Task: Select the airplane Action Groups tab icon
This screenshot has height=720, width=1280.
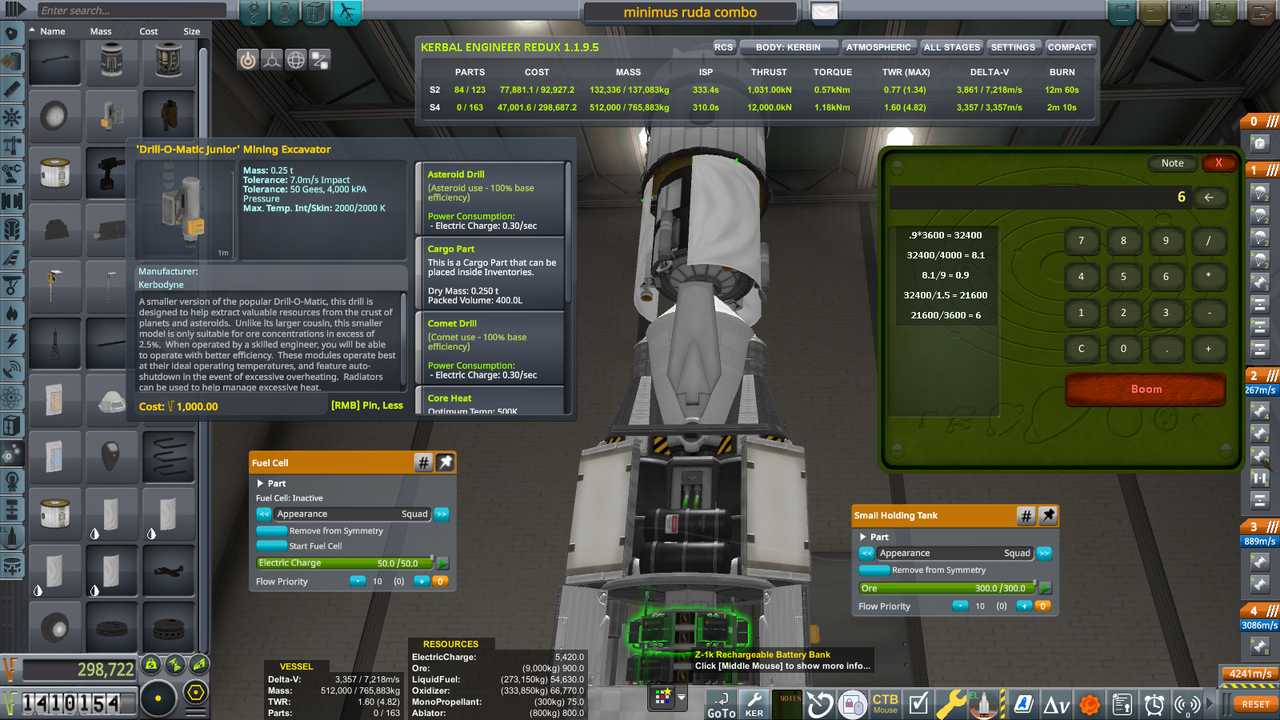Action: pyautogui.click(x=346, y=13)
